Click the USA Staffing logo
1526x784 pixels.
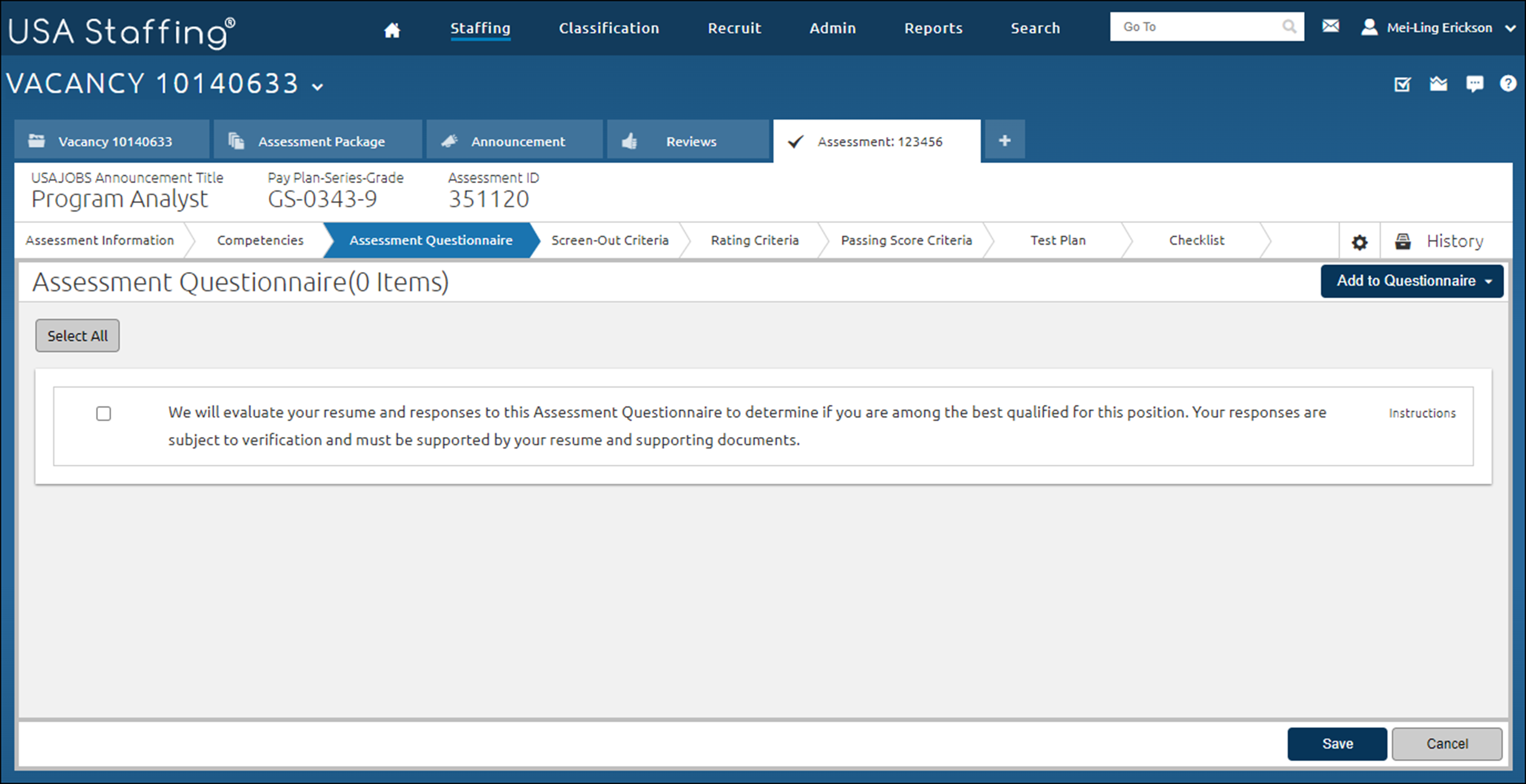121,31
